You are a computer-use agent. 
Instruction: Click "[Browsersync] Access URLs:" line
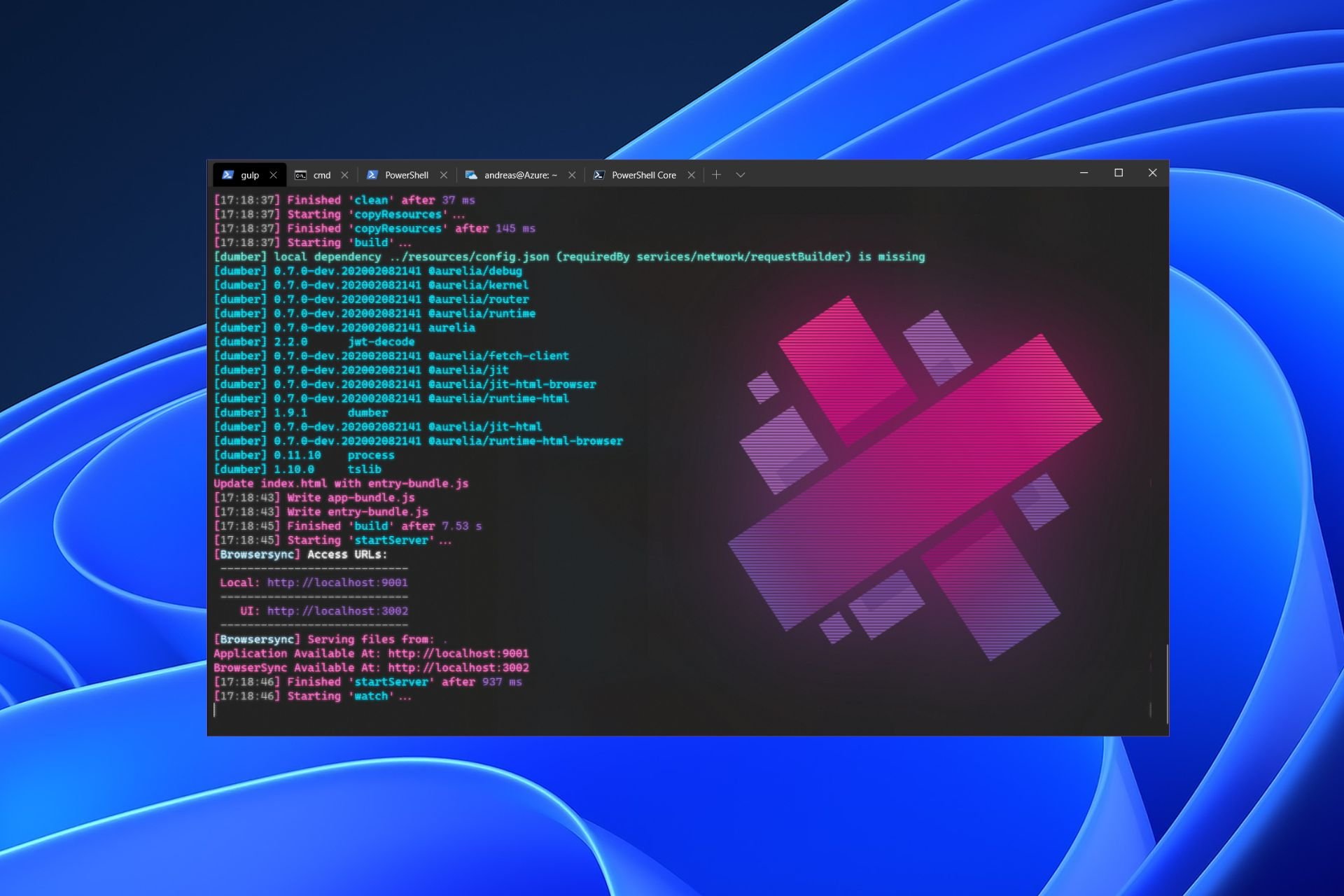[300, 554]
